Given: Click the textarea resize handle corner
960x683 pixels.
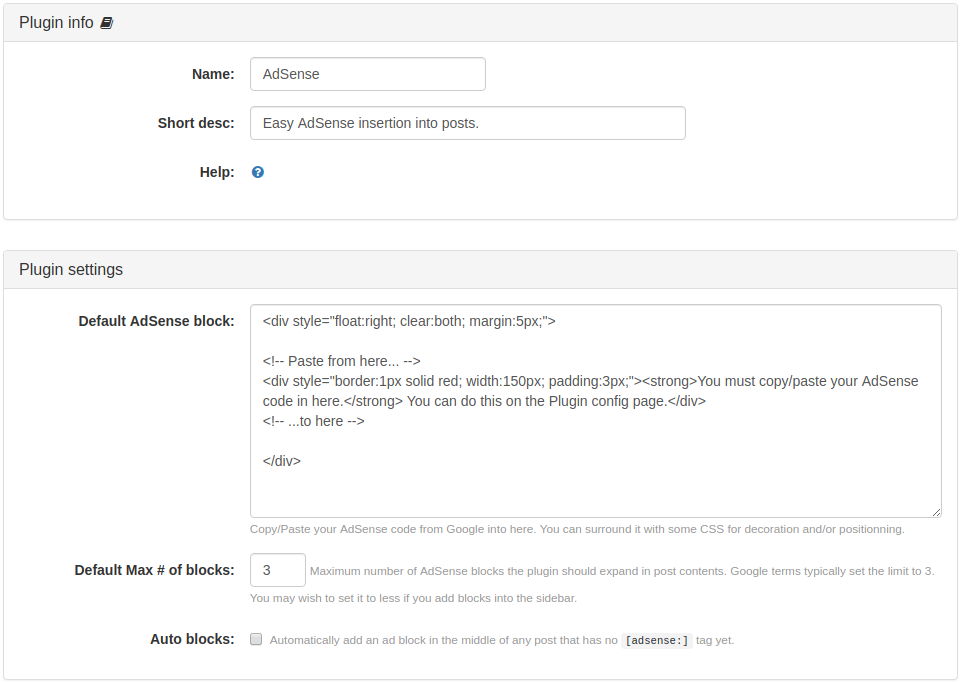Looking at the screenshot, I should pos(936,512).
